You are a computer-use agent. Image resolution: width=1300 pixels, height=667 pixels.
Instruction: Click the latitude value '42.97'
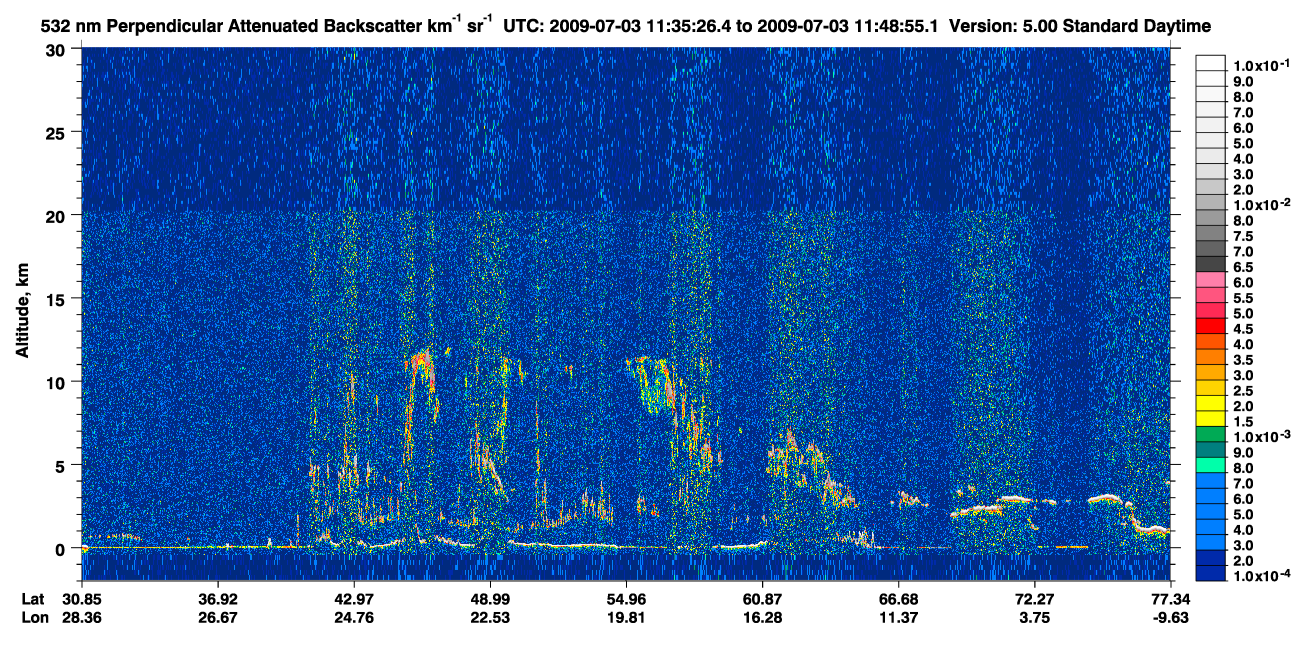pos(354,598)
